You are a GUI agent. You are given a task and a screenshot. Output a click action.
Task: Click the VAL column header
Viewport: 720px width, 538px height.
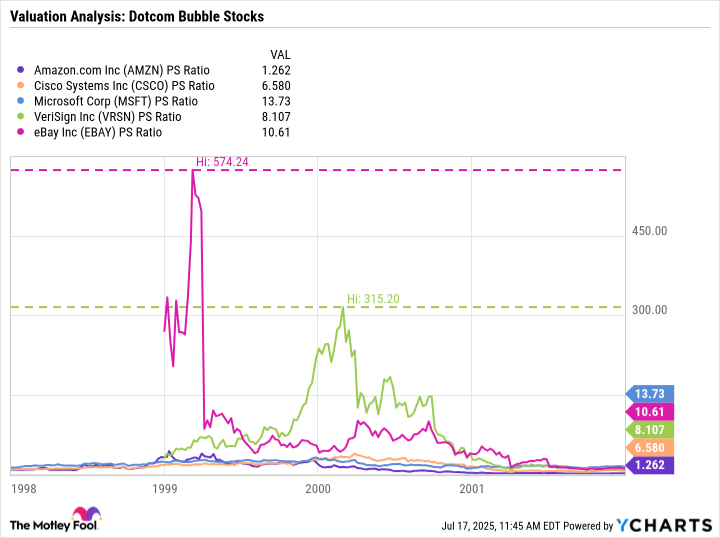coord(280,55)
